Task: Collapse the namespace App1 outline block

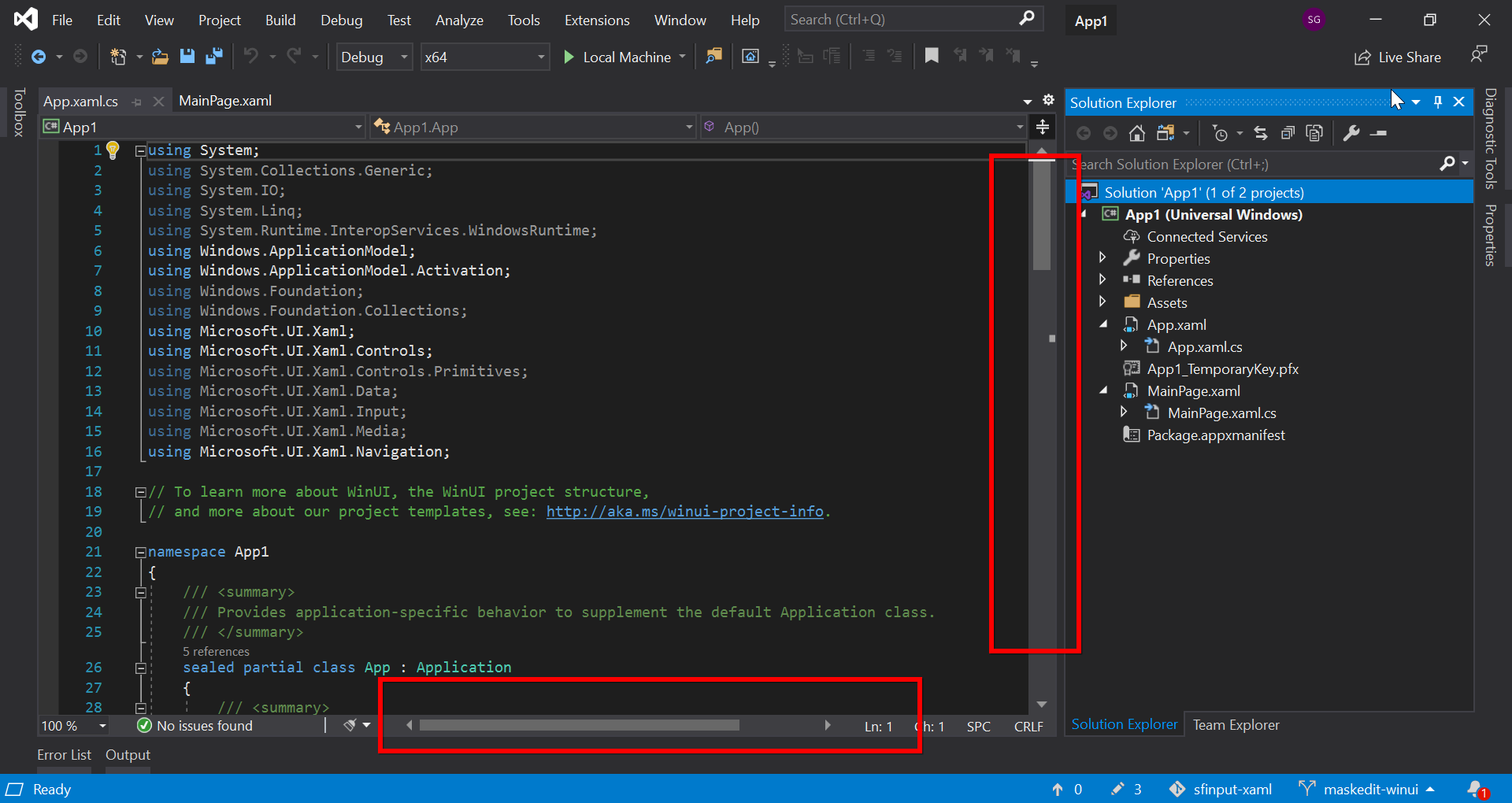Action: click(140, 552)
